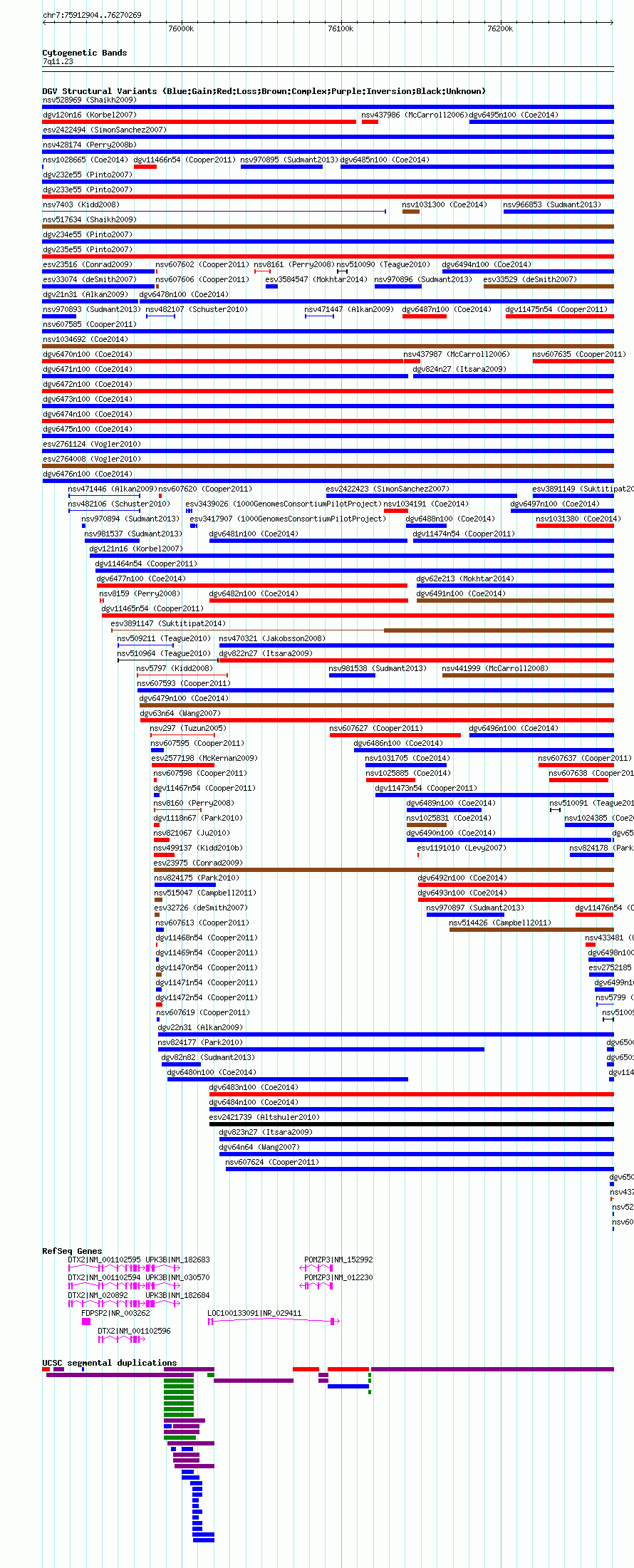The height and width of the screenshot is (1568, 634).
Task: Select esv3891147 (Suktitipat2014) label
Action: pos(168,623)
